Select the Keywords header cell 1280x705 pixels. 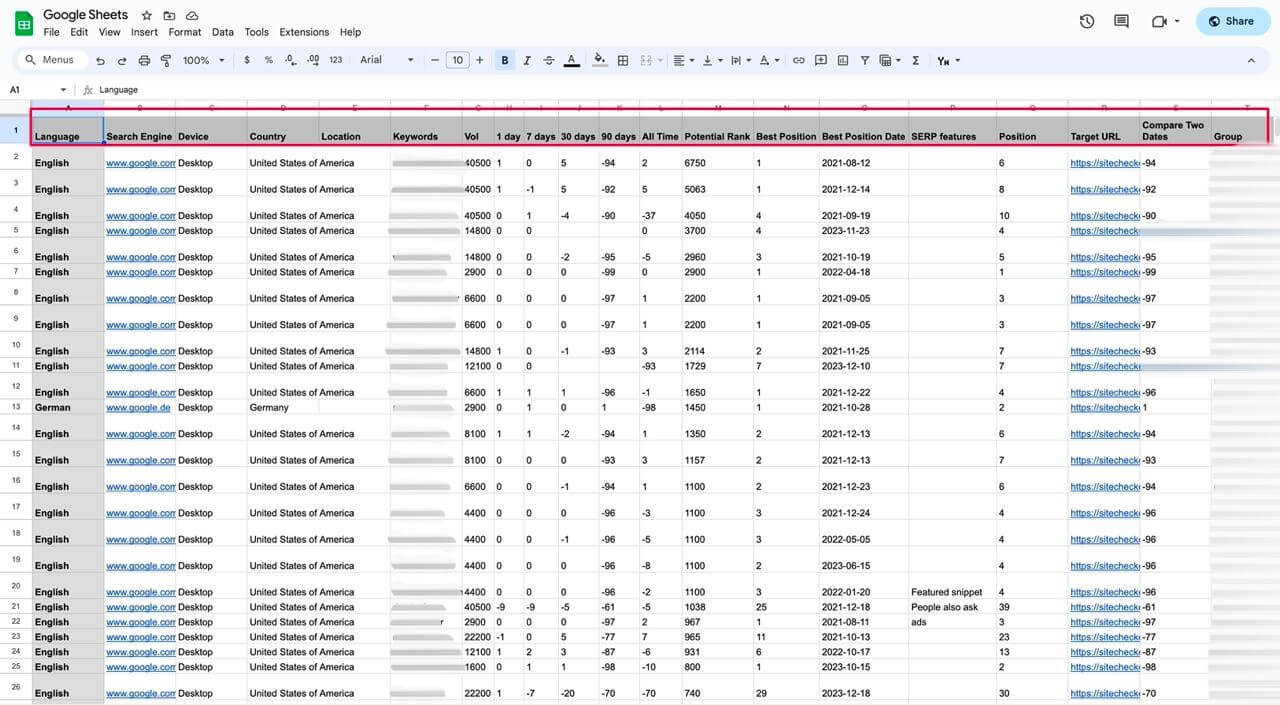coord(426,130)
